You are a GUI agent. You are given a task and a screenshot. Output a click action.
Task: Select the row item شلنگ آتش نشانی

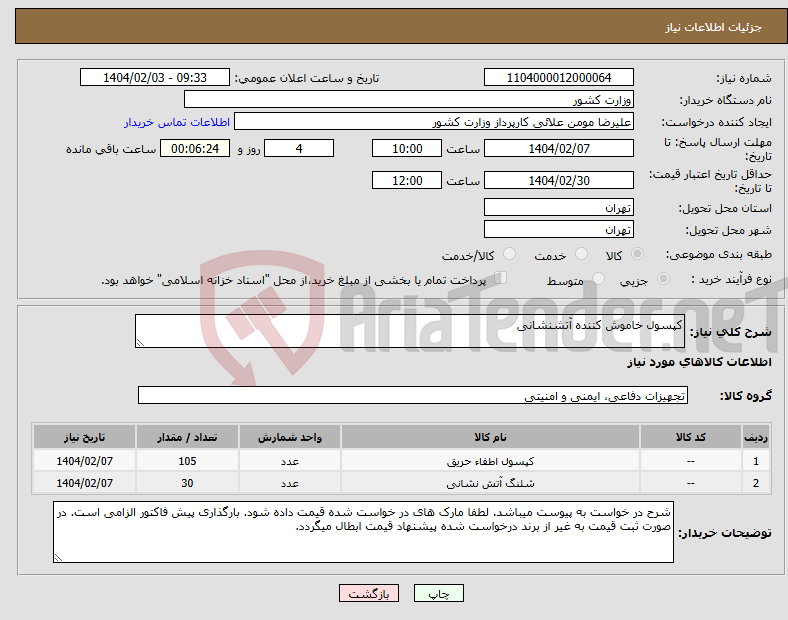point(490,483)
